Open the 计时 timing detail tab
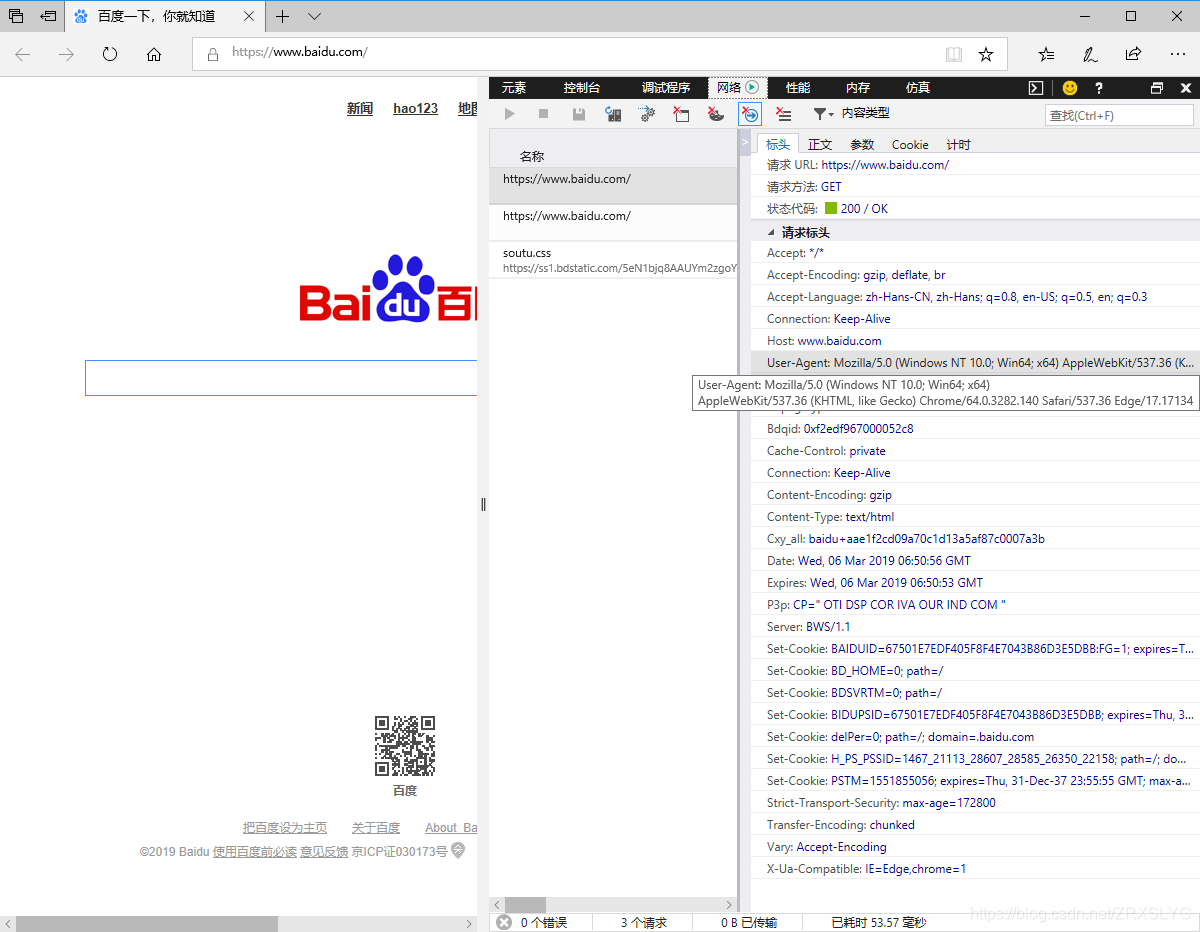This screenshot has width=1200, height=932. 958,144
